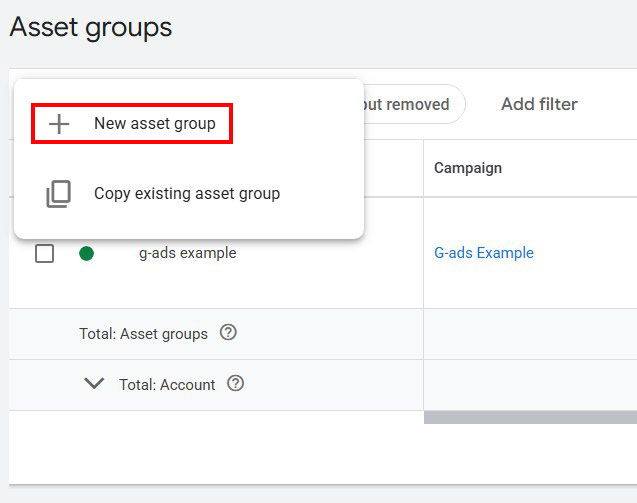Viewport: 637px width, 503px height.
Task: Click the "Asset groups" page heading
Action: tap(91, 28)
